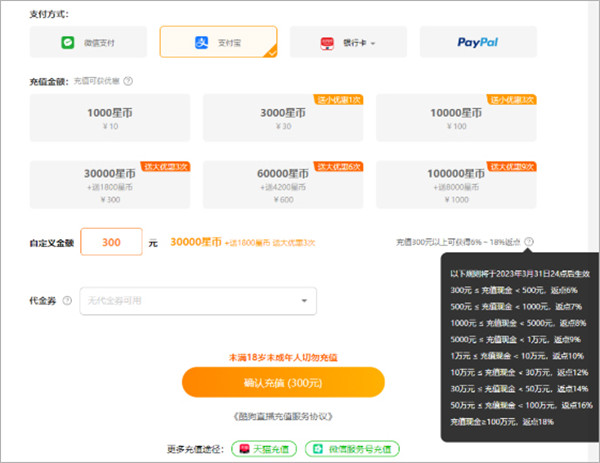Choose the 30000星币 ¥300 package
This screenshot has width=600, height=463.
(x=111, y=184)
